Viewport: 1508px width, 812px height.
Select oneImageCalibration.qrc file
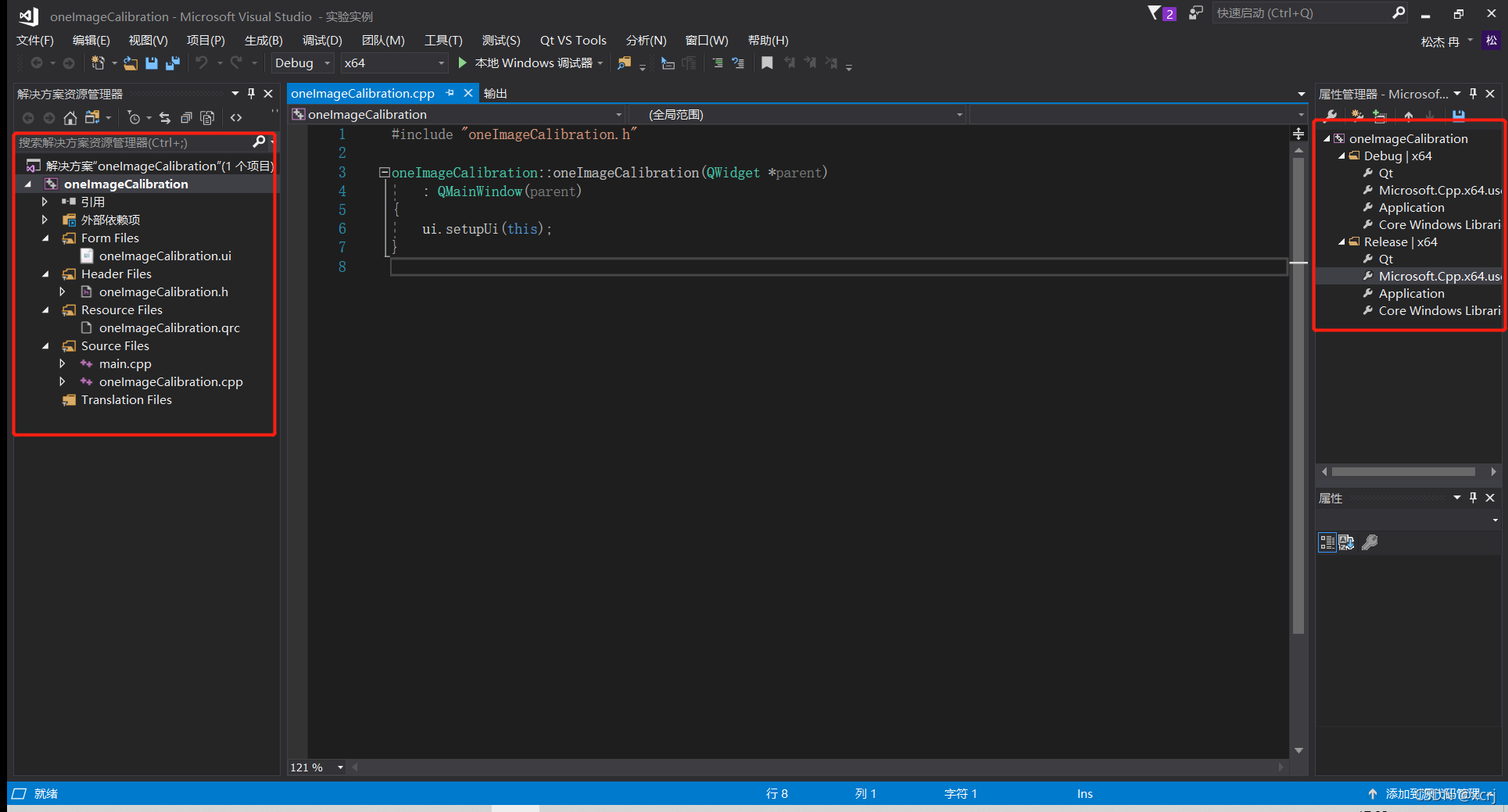point(169,328)
